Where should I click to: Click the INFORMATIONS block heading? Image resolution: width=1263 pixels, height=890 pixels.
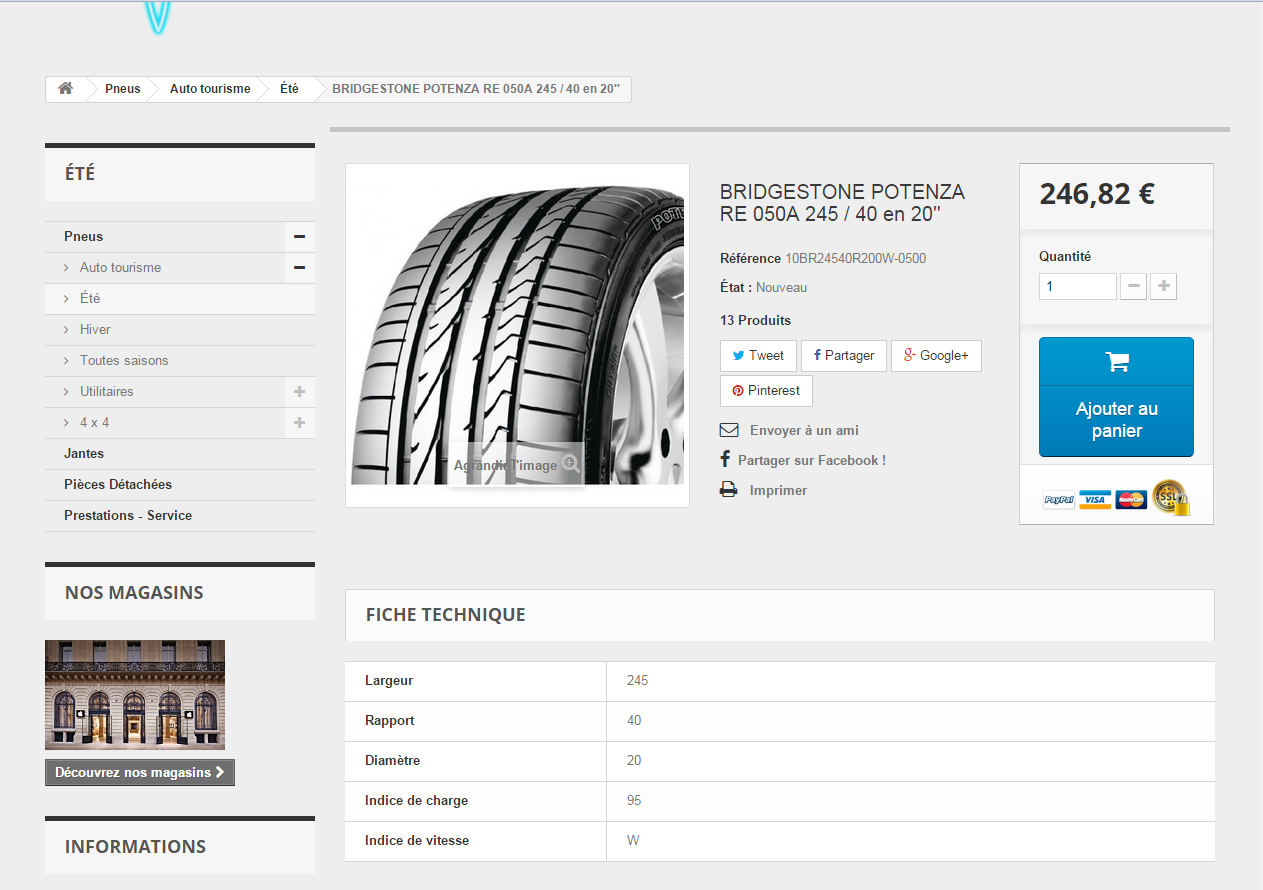(x=135, y=847)
